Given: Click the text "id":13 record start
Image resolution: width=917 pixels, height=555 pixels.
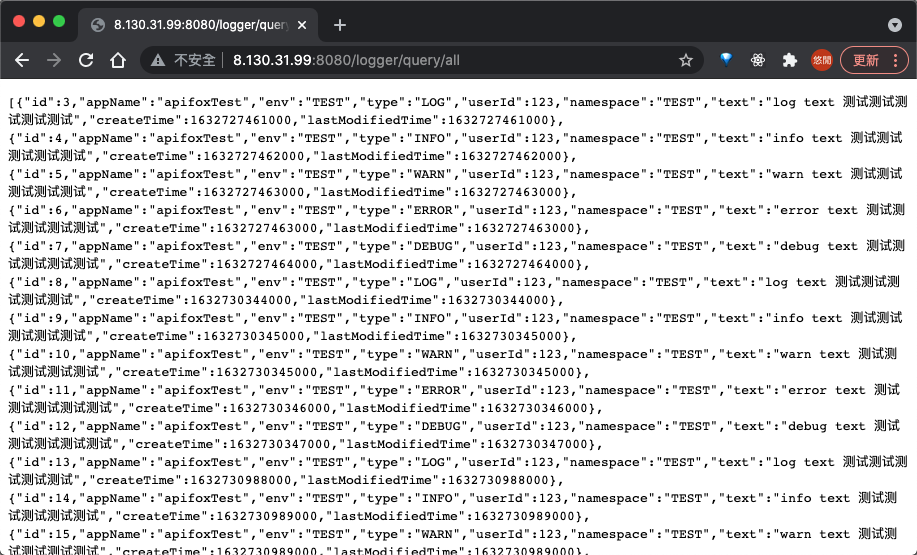Looking at the screenshot, I should point(42,463).
